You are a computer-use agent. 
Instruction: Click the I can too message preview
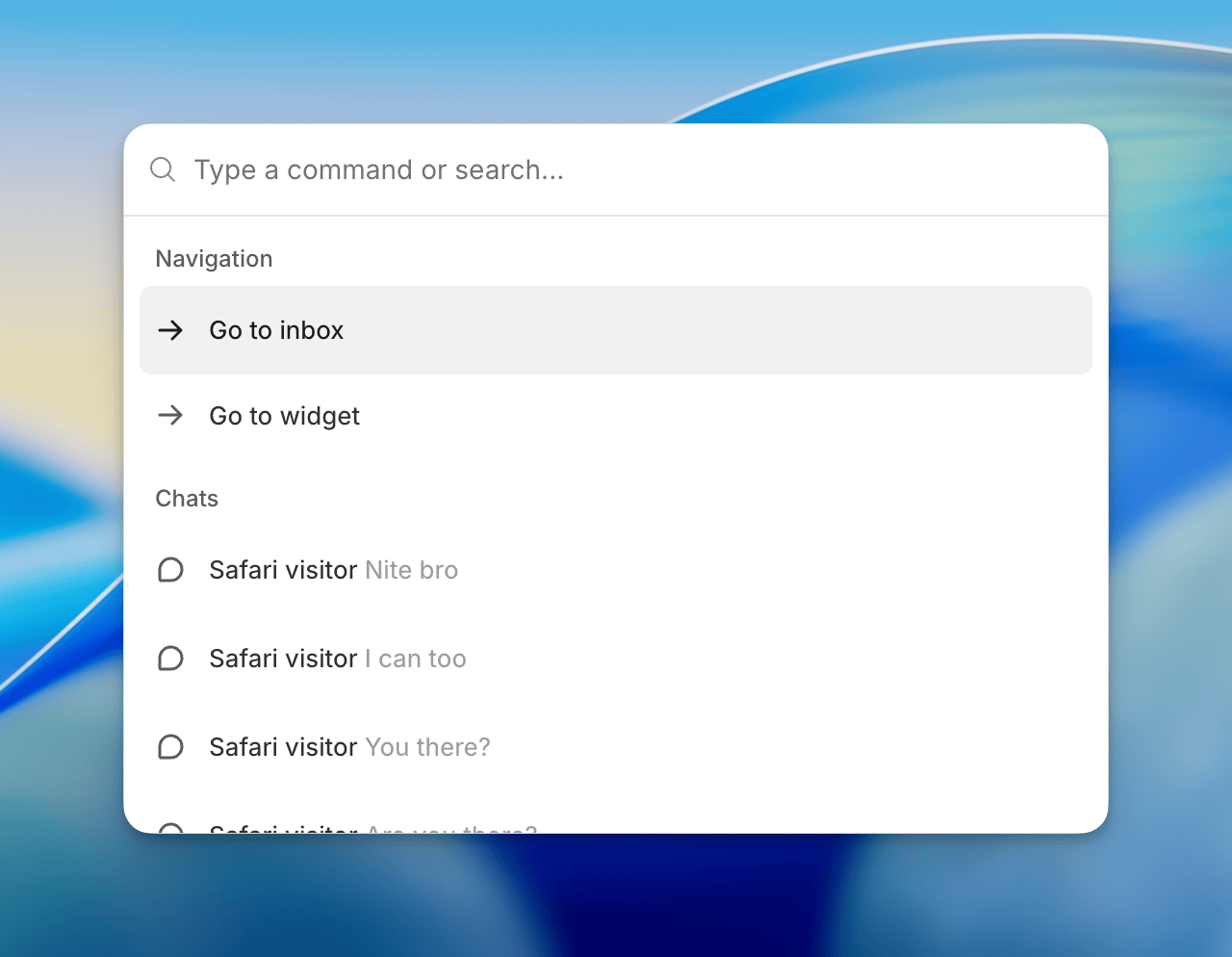(416, 659)
